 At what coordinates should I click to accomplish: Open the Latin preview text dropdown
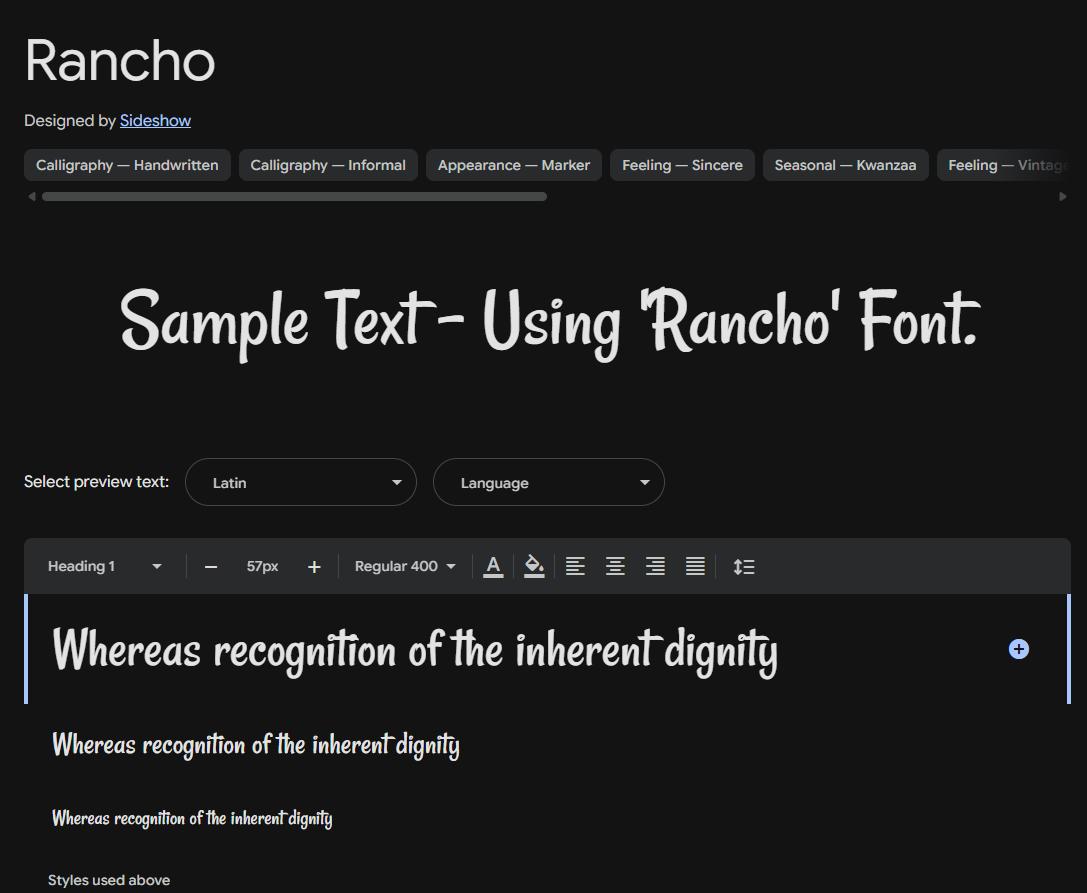[x=301, y=482]
